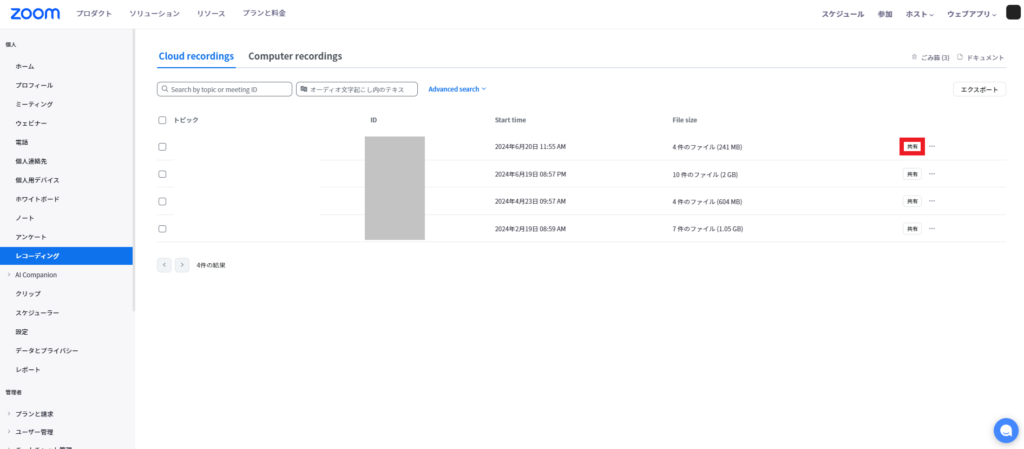This screenshot has width=1024, height=449.
Task: Go to next results page arrow
Action: click(182, 265)
